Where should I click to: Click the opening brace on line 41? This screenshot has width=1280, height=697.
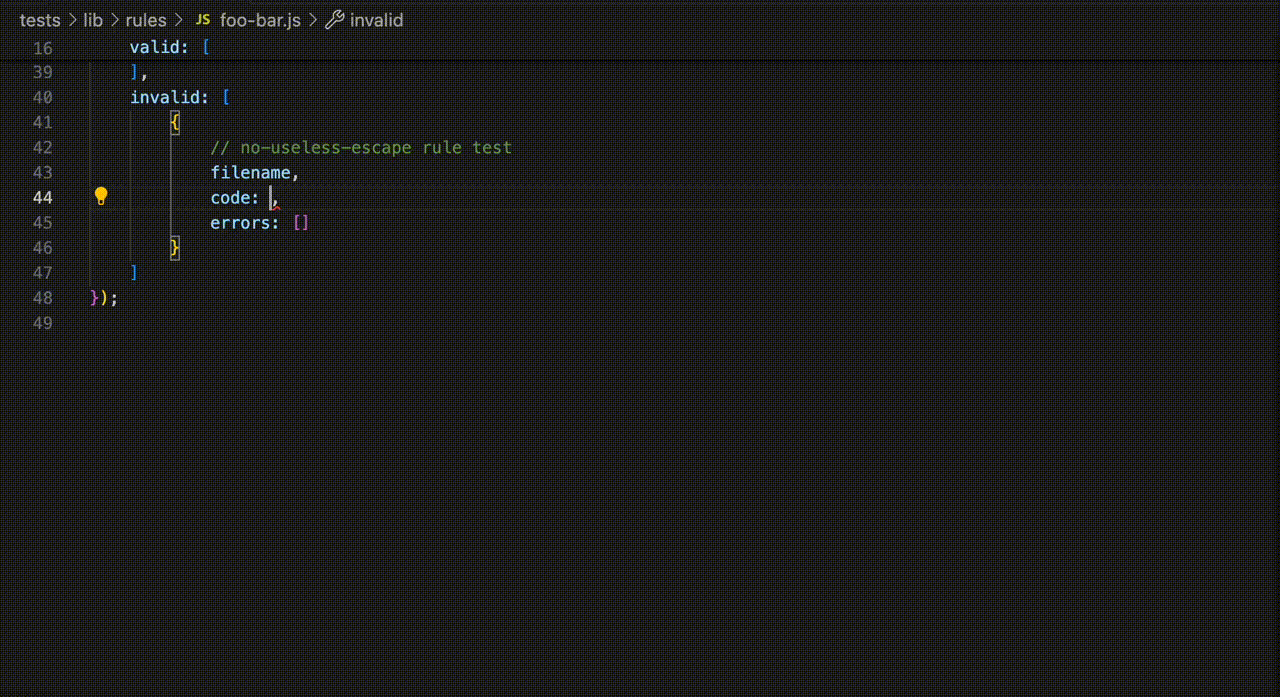[x=175, y=122]
